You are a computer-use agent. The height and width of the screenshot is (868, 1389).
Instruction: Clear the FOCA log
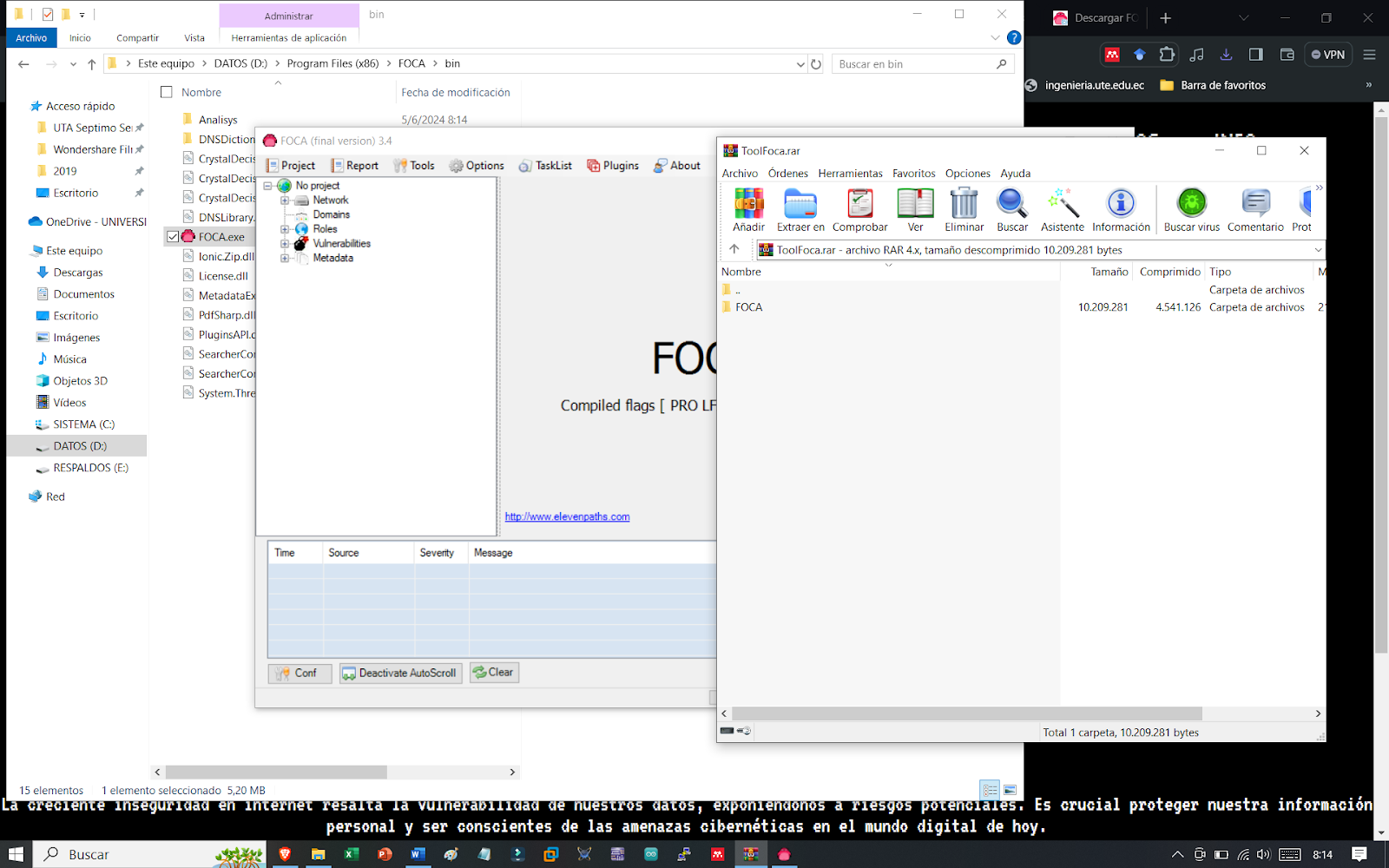494,672
